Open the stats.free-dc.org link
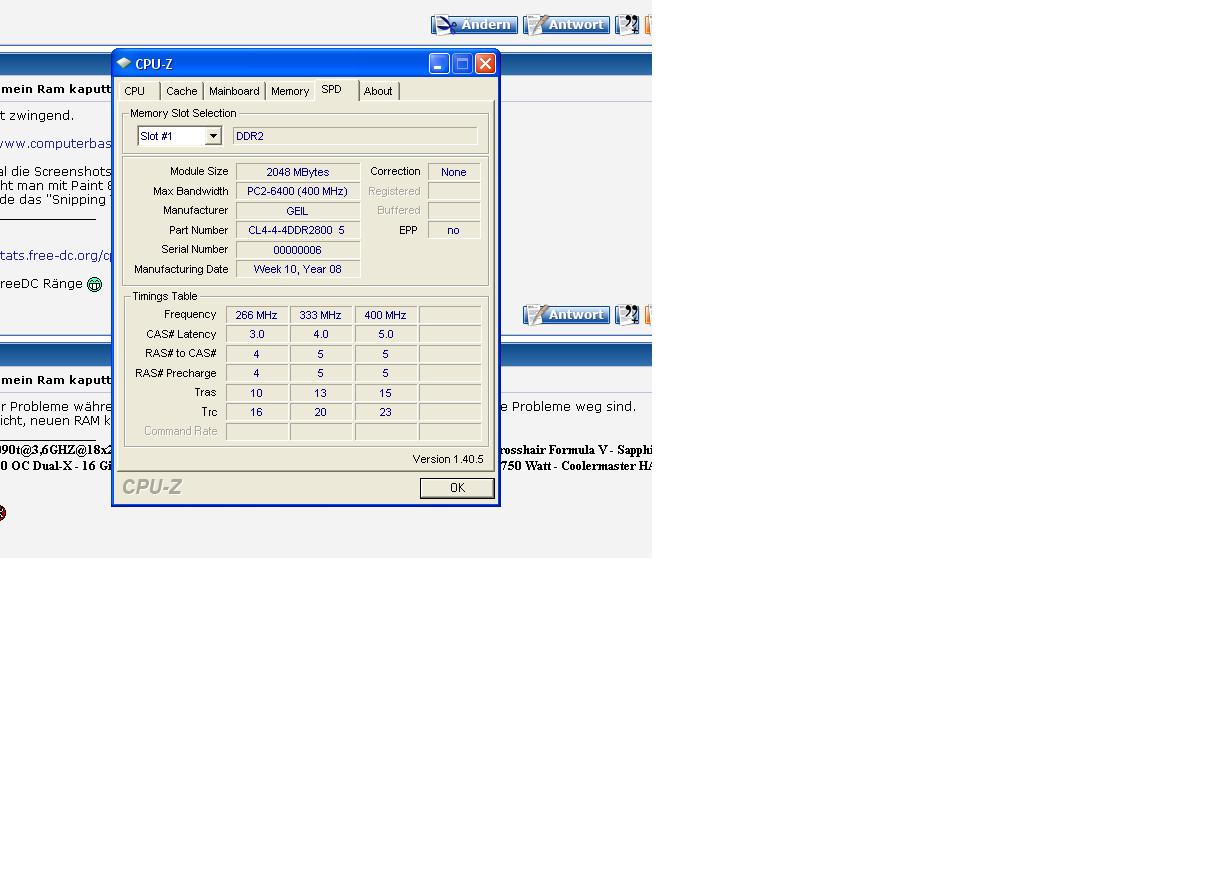 57,255
